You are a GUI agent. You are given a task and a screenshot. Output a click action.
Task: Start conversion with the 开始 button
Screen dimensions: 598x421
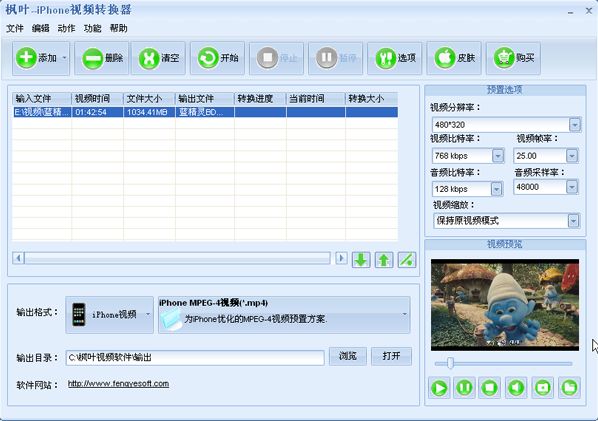click(x=218, y=58)
